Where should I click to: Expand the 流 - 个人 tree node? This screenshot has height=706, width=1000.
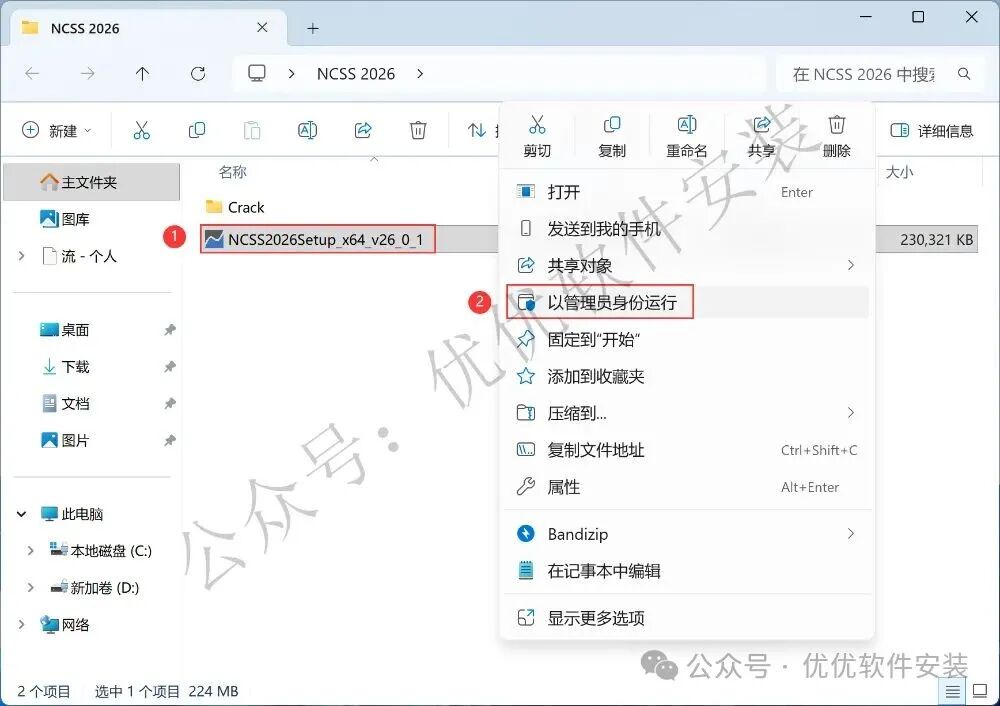(22, 256)
